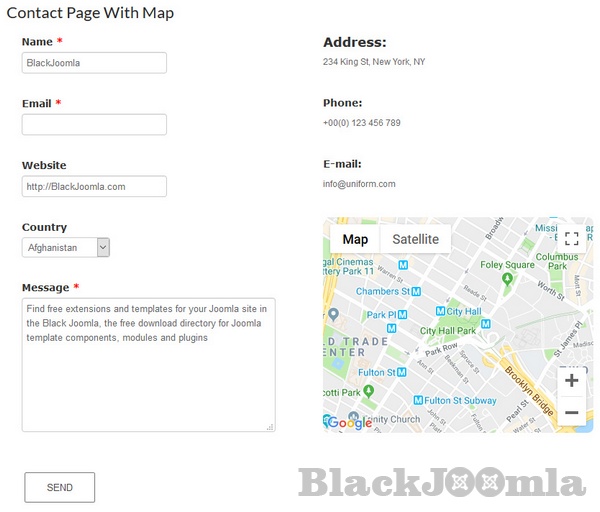Click the BlackJoomla logo watermark
Viewport: 600px width, 512px height.
click(x=441, y=483)
